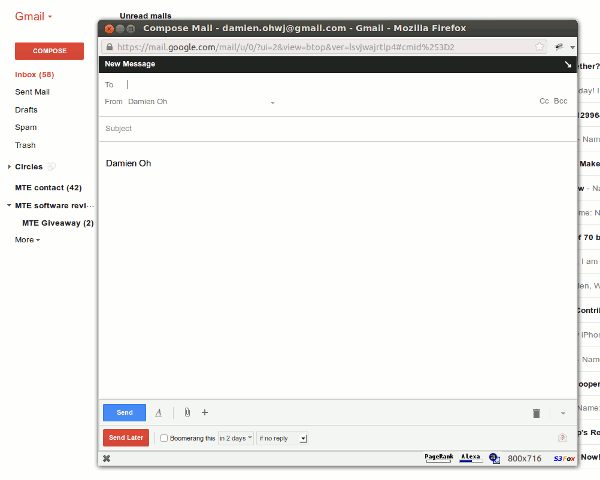Open the 'if no reply' dropdown

point(282,438)
